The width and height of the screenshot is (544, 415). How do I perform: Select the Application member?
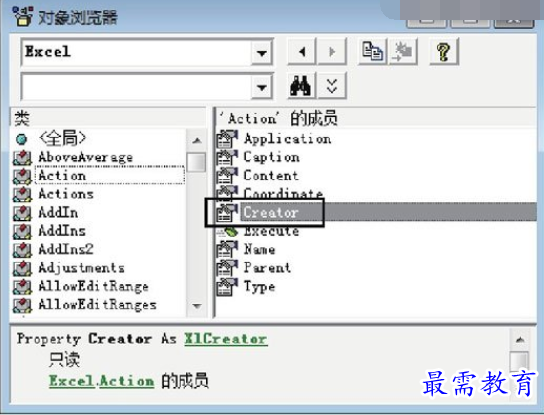[x=287, y=139]
